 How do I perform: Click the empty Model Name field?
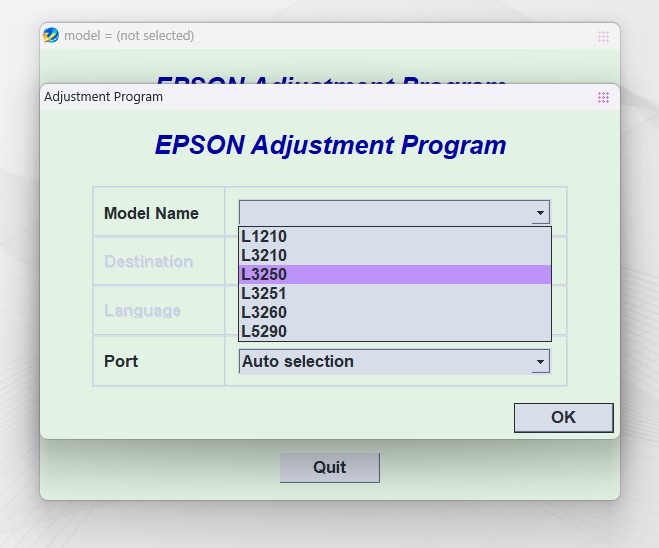(385, 213)
